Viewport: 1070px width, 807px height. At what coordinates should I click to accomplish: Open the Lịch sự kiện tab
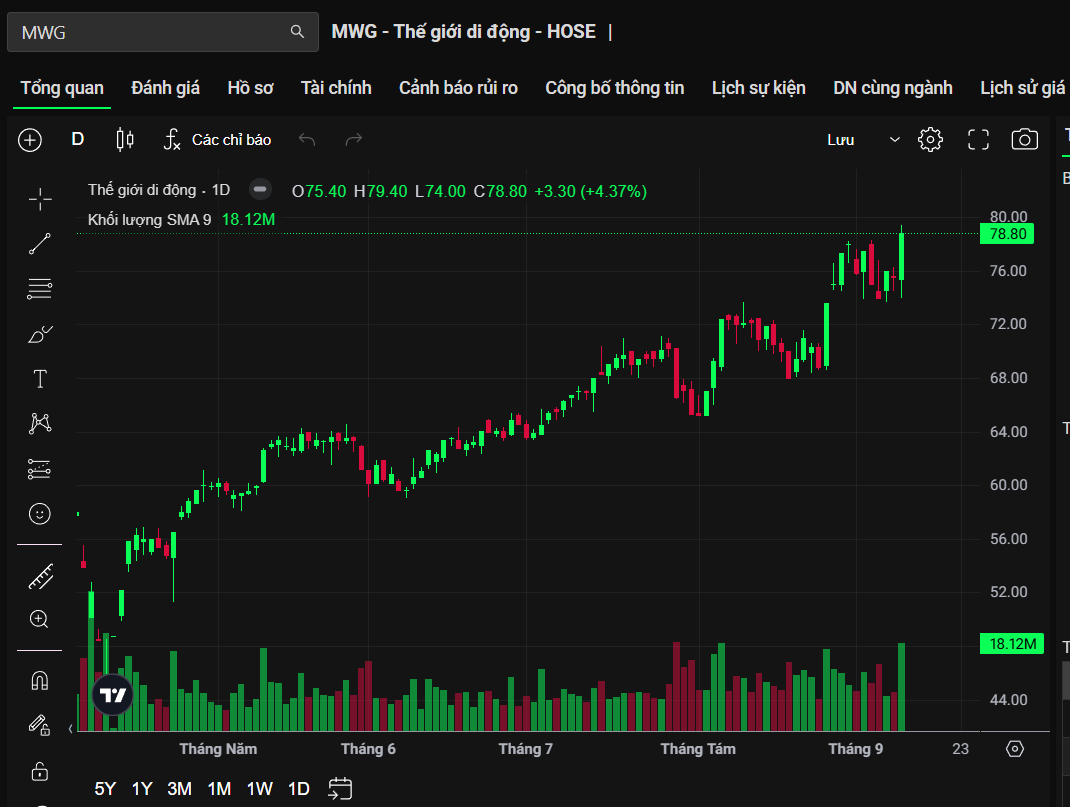click(x=758, y=88)
